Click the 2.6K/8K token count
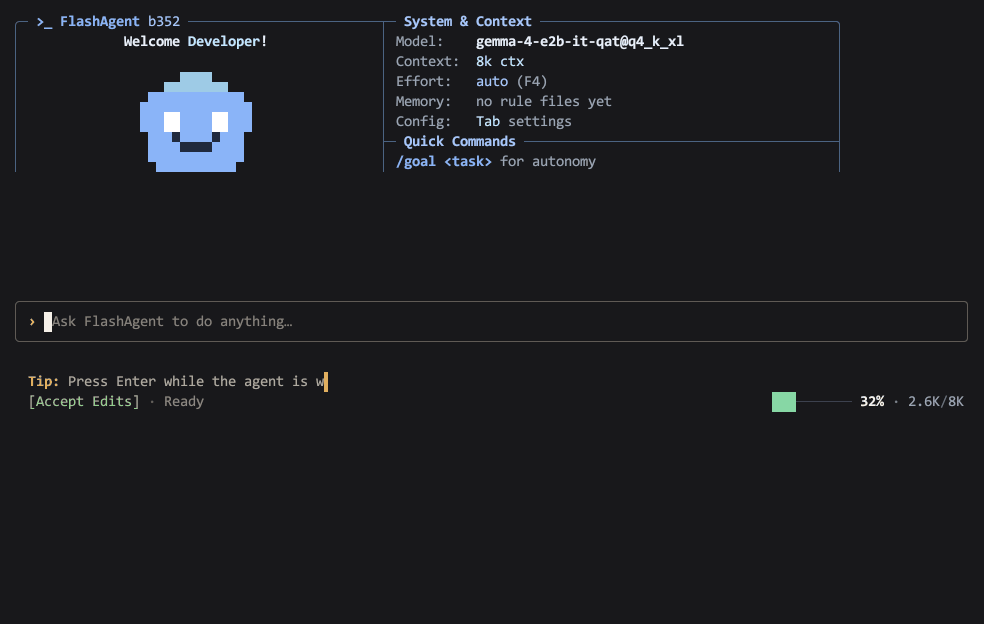 coord(936,402)
